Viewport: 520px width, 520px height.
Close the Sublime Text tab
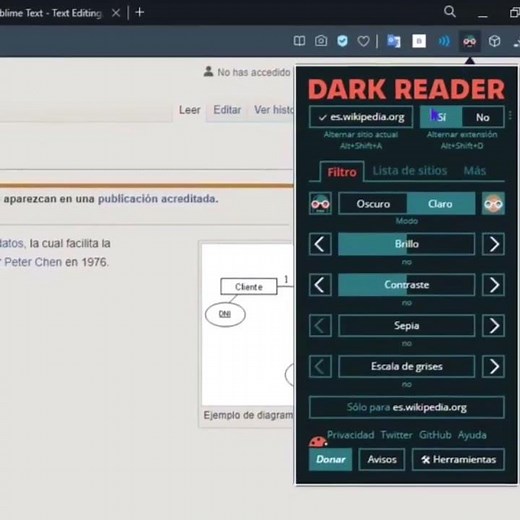click(116, 13)
